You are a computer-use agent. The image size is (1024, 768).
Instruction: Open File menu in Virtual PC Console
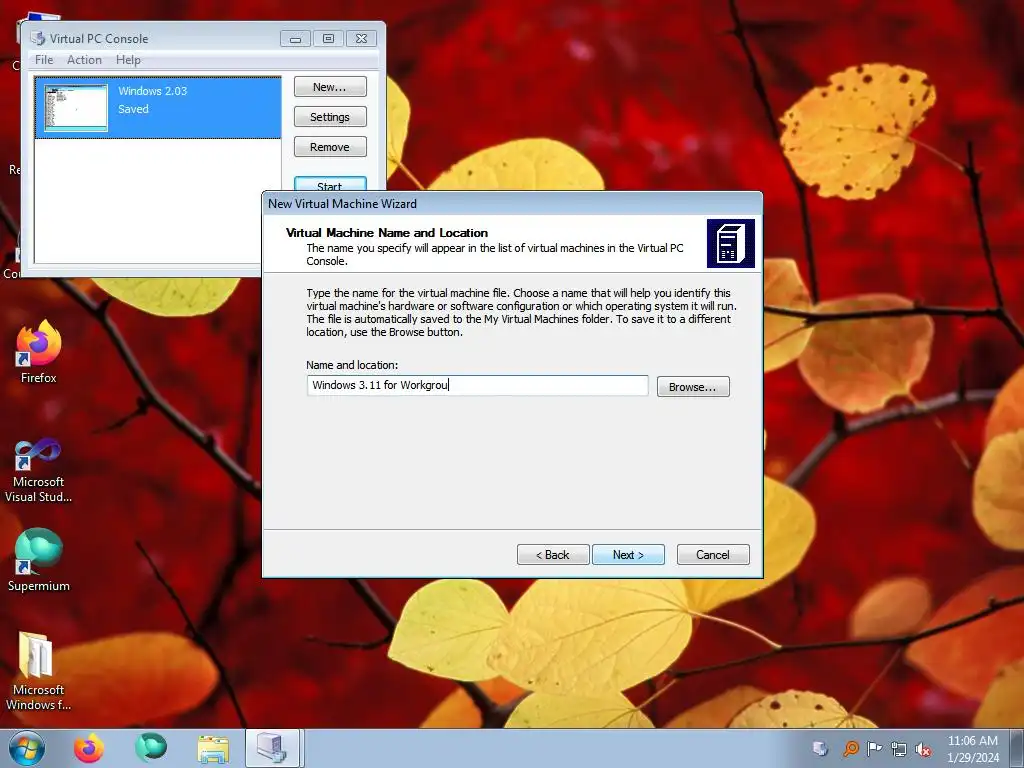[44, 60]
